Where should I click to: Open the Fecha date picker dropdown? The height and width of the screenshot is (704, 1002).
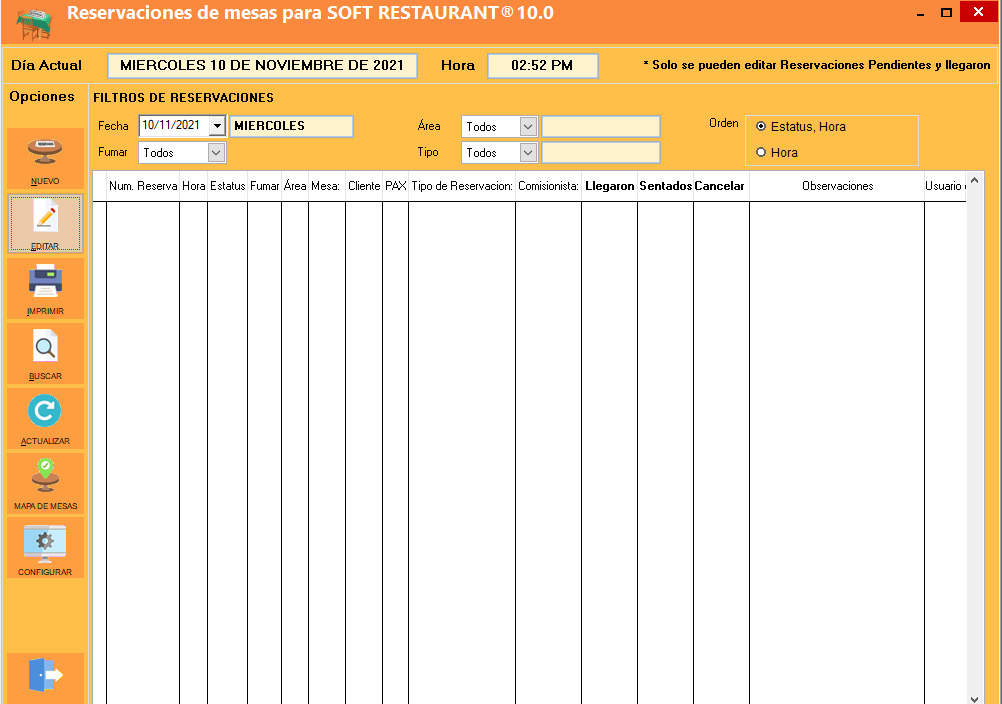(x=217, y=126)
